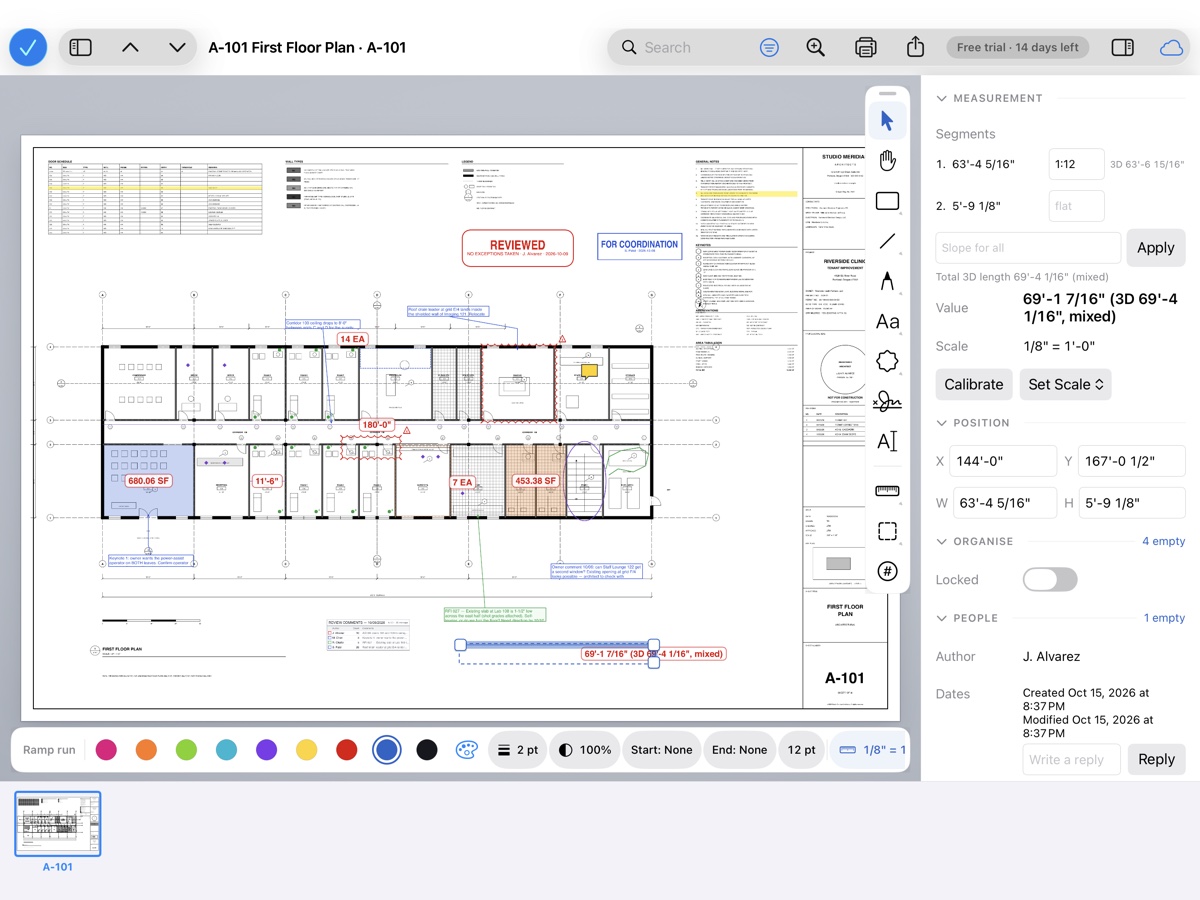Screen dimensions: 1200x900
Task: Collapse the PEOPLE section
Action: tap(966, 618)
